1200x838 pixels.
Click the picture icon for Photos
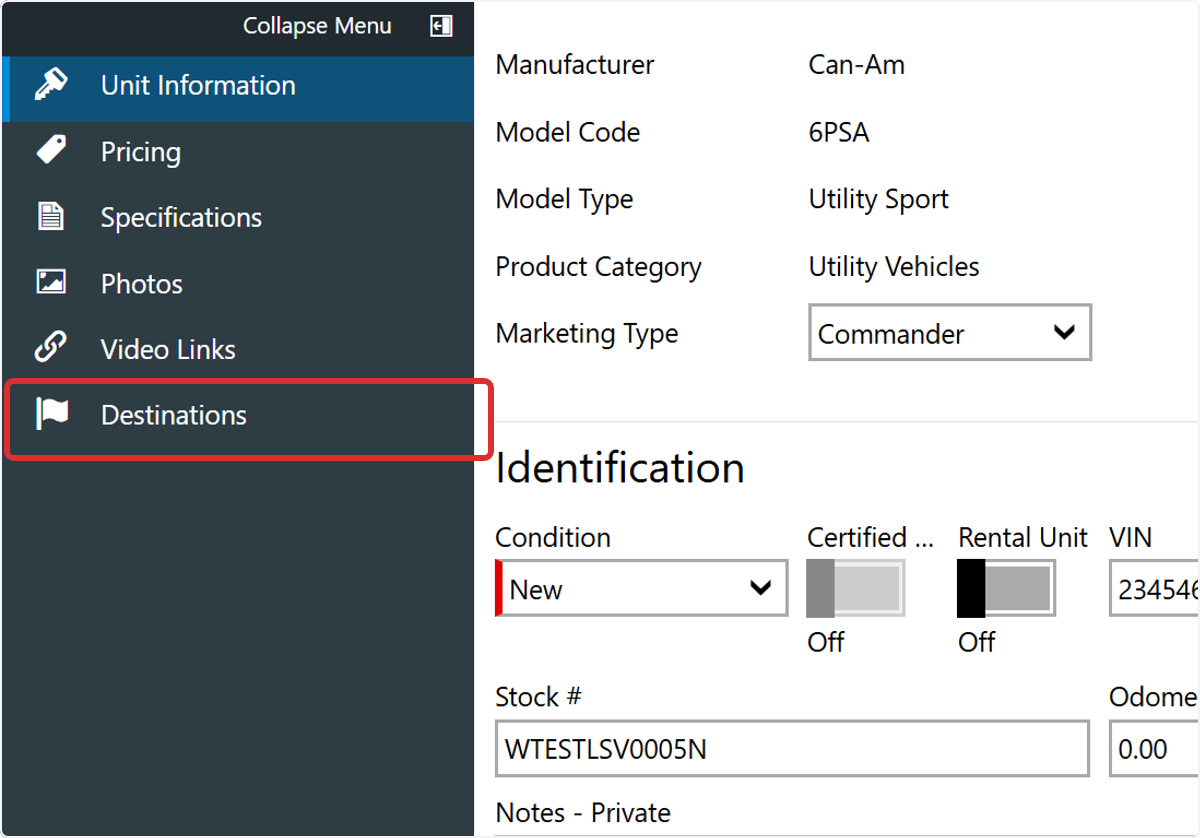point(50,283)
